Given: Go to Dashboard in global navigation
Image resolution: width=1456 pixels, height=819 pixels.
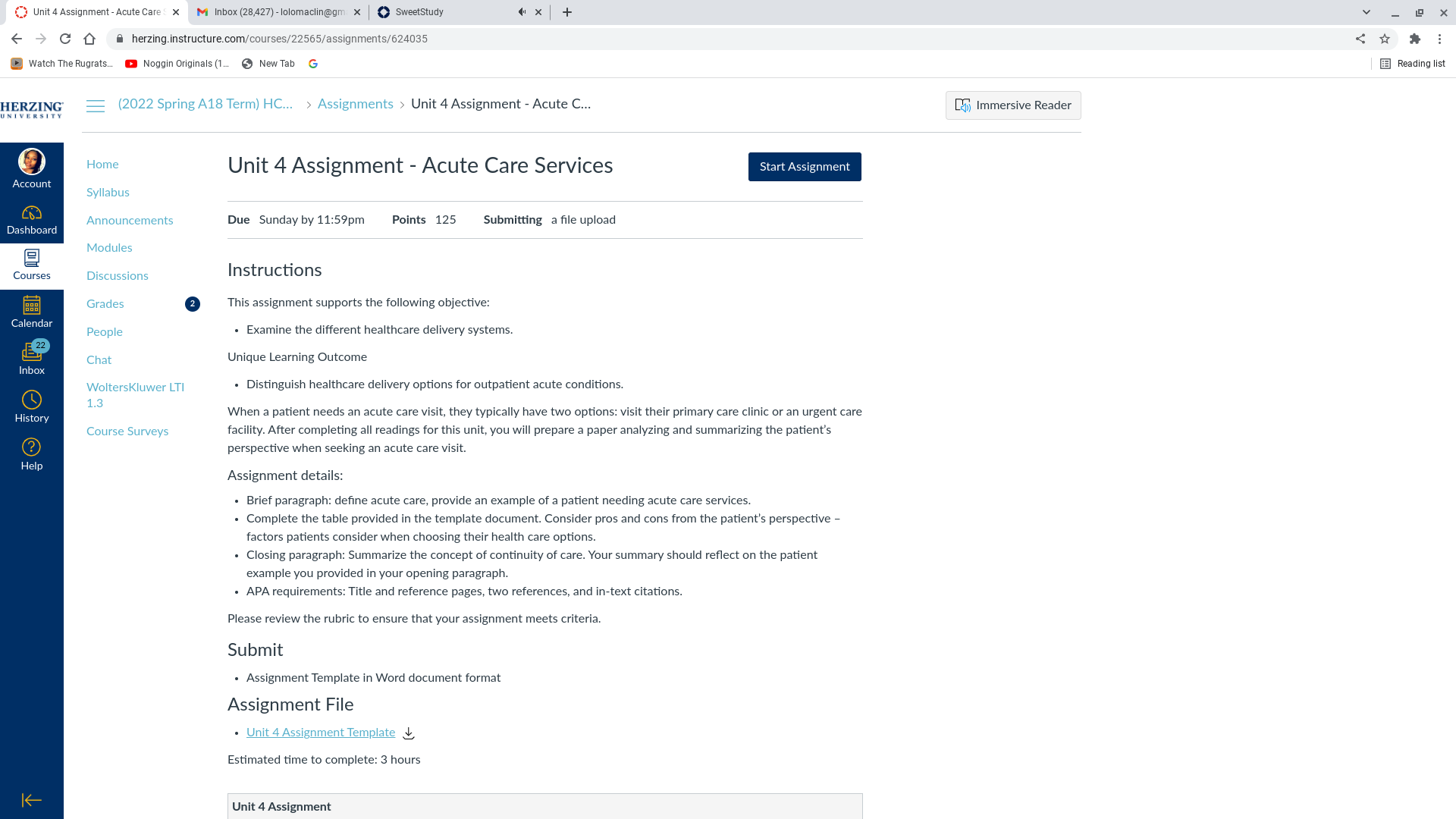Looking at the screenshot, I should (32, 221).
